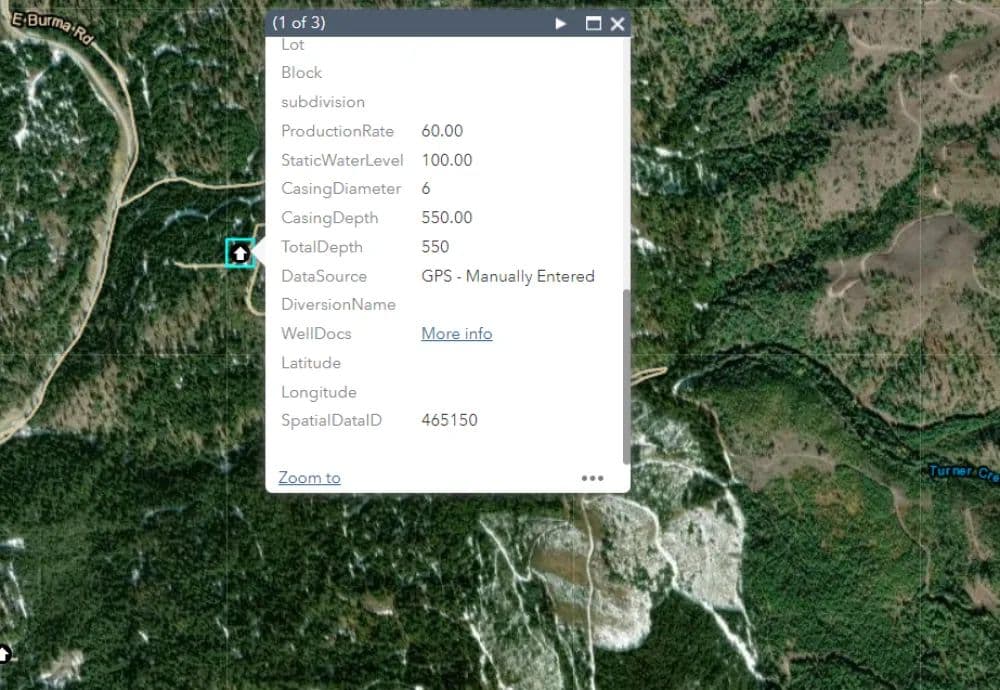
Task: Select the SpatialDataID value 465150
Action: click(449, 421)
